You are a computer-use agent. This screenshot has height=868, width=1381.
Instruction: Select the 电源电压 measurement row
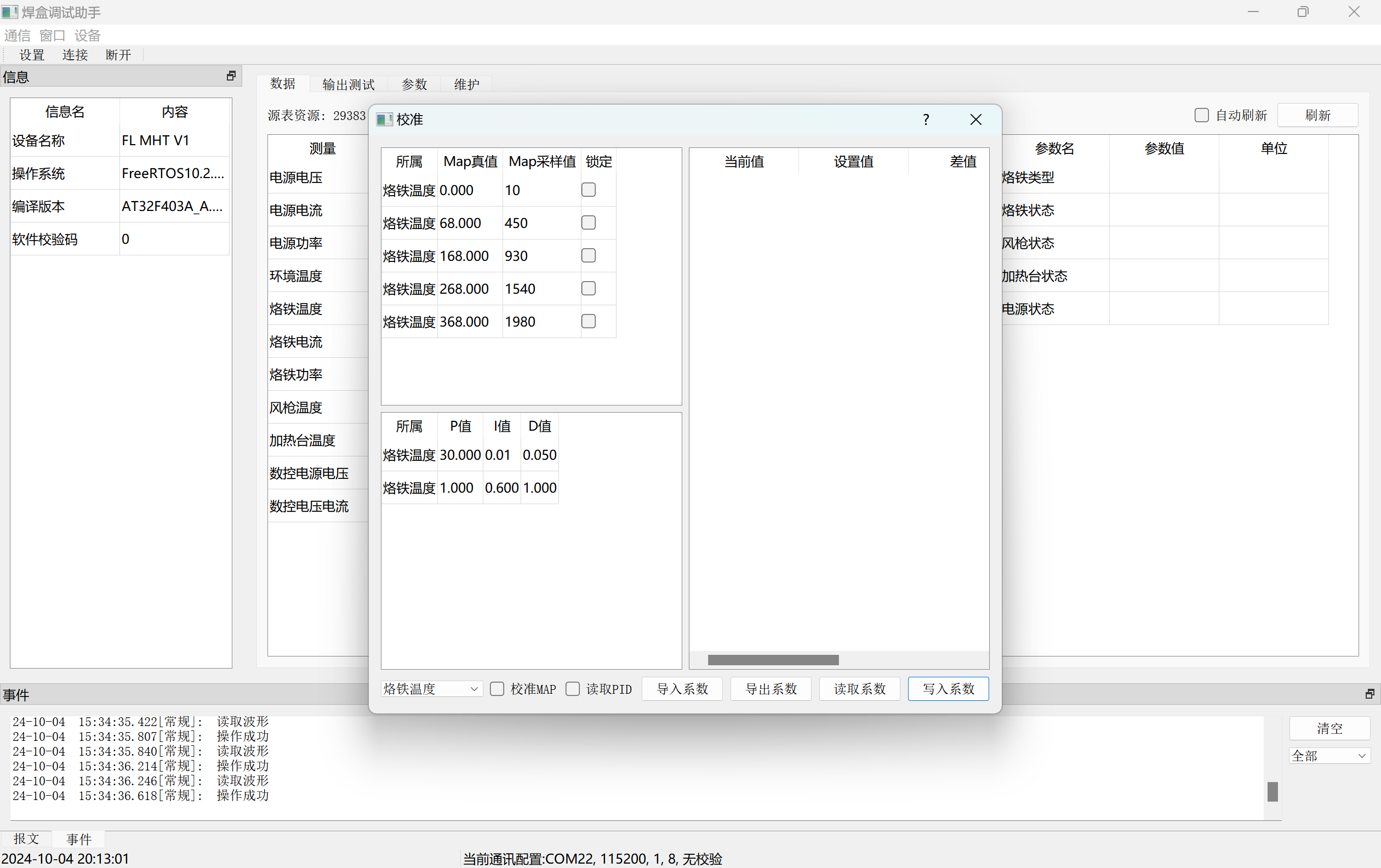pos(318,178)
